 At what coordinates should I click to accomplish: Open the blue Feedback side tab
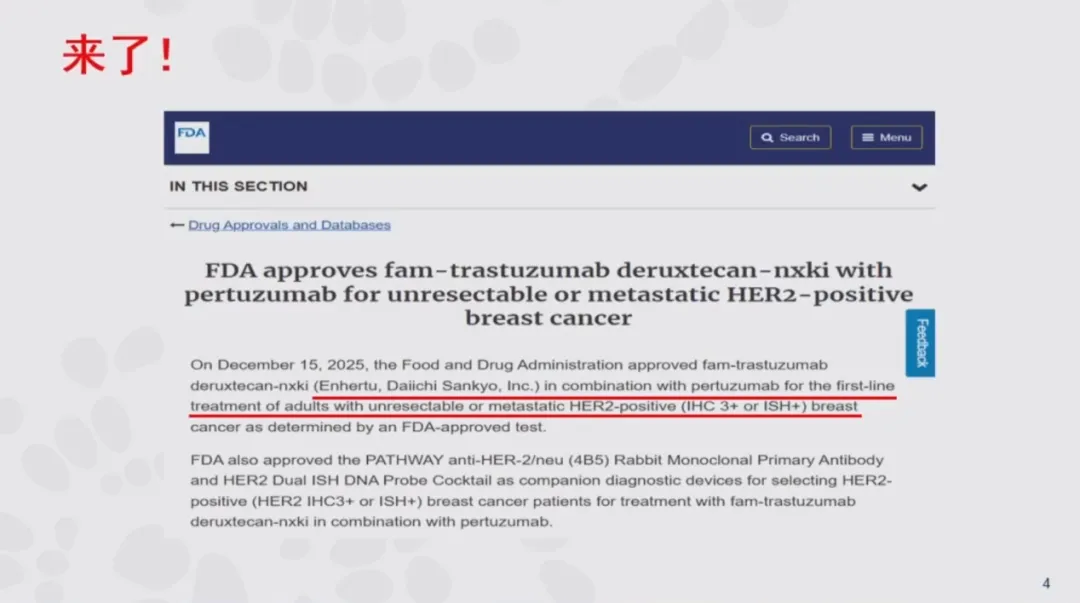[920, 343]
